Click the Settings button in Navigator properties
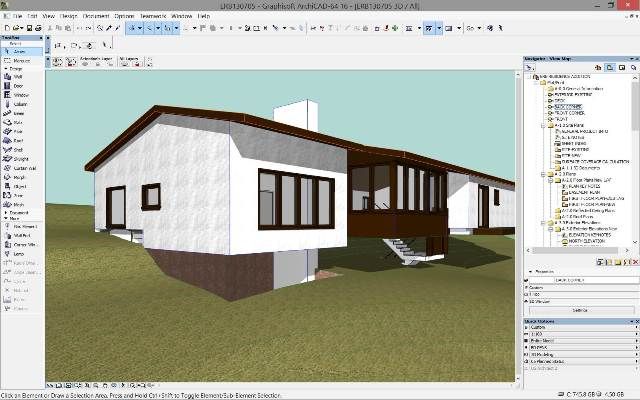The width and height of the screenshot is (640, 400). (580, 311)
